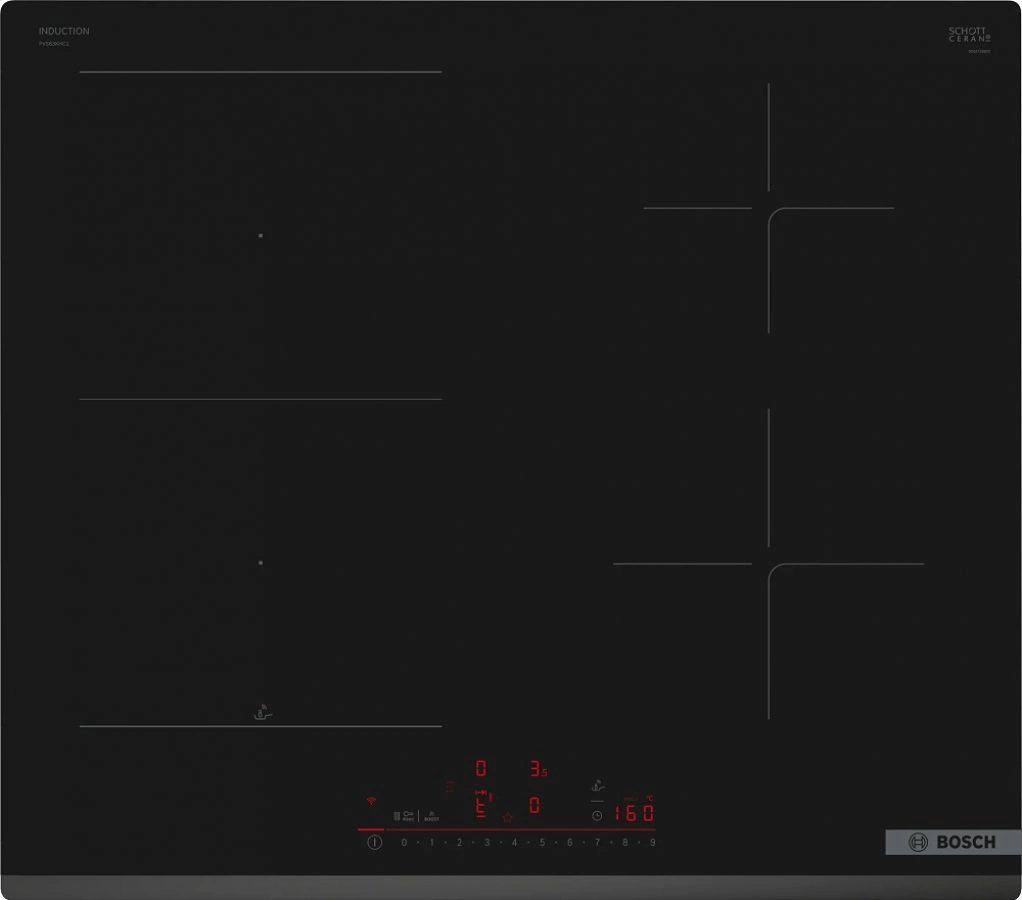Tap the red Wi-Fi Home Connect indicator
The image size is (1022, 900).
point(370,801)
